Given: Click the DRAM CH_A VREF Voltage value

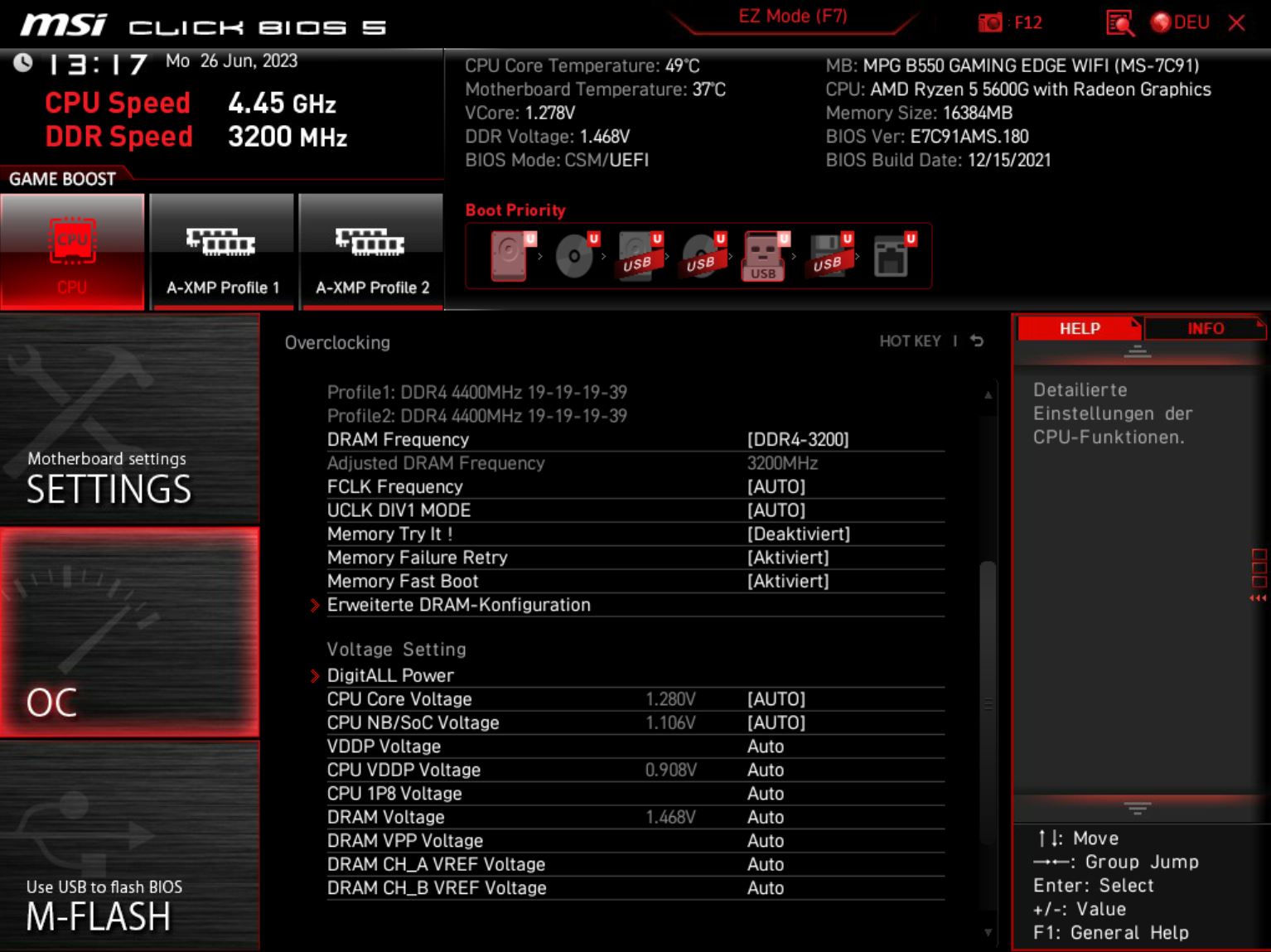Looking at the screenshot, I should point(766,864).
